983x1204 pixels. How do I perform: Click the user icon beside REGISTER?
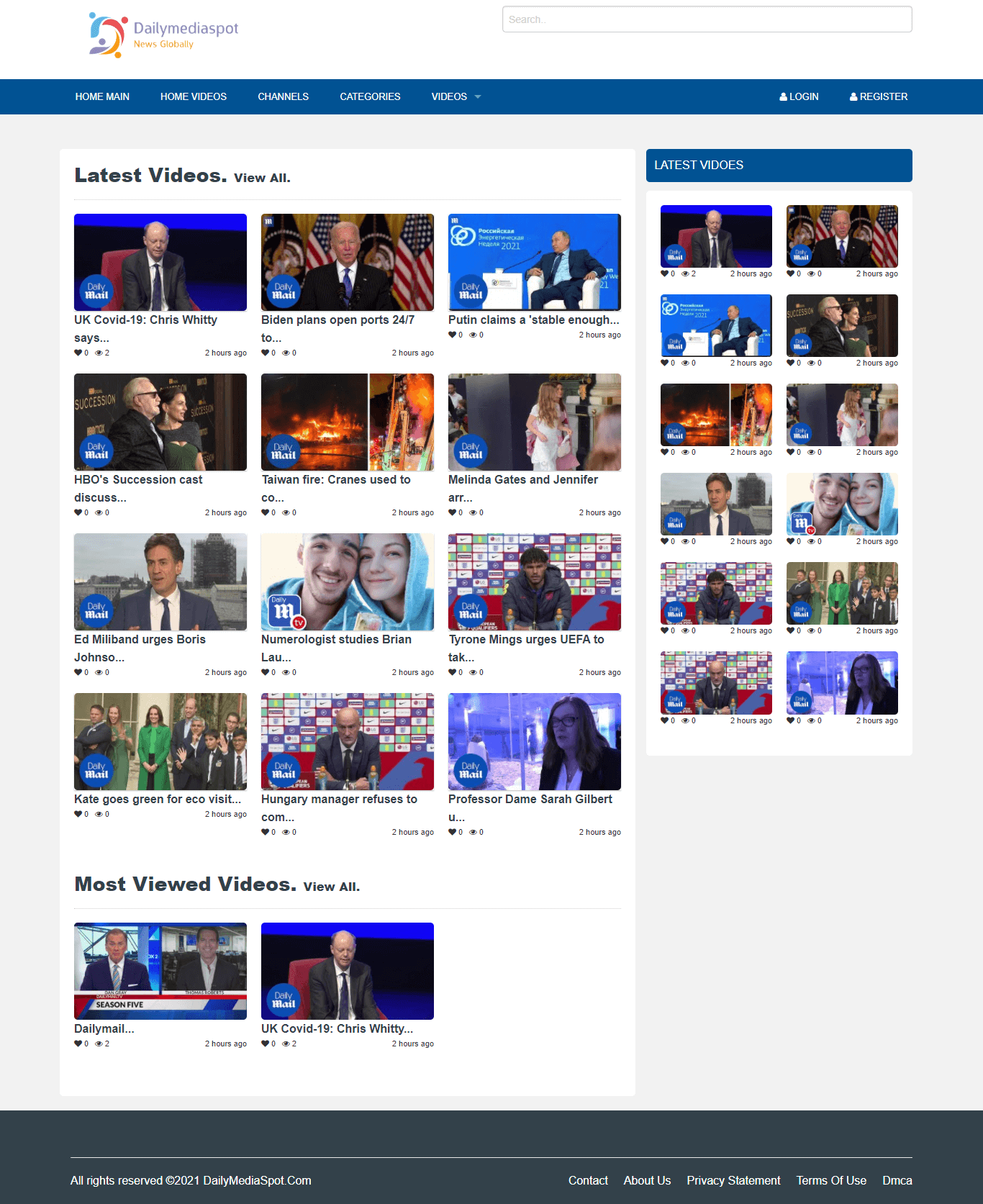(x=853, y=97)
